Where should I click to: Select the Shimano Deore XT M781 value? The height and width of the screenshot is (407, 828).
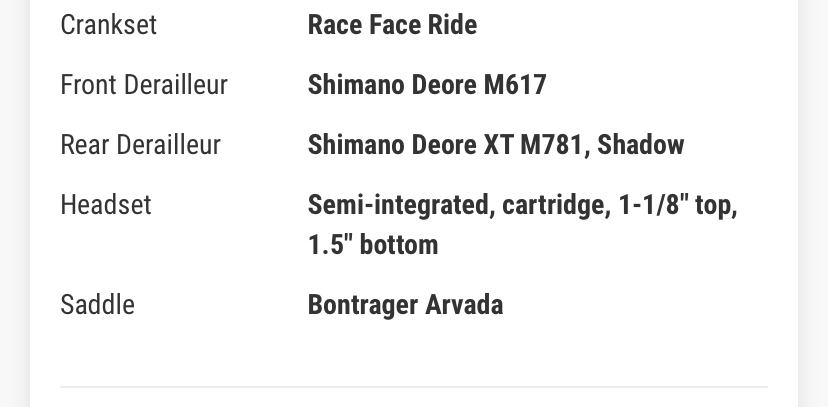(447, 145)
